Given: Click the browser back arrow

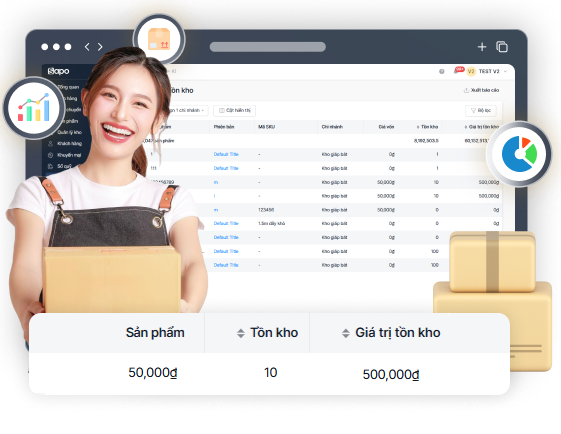Looking at the screenshot, I should tap(87, 47).
